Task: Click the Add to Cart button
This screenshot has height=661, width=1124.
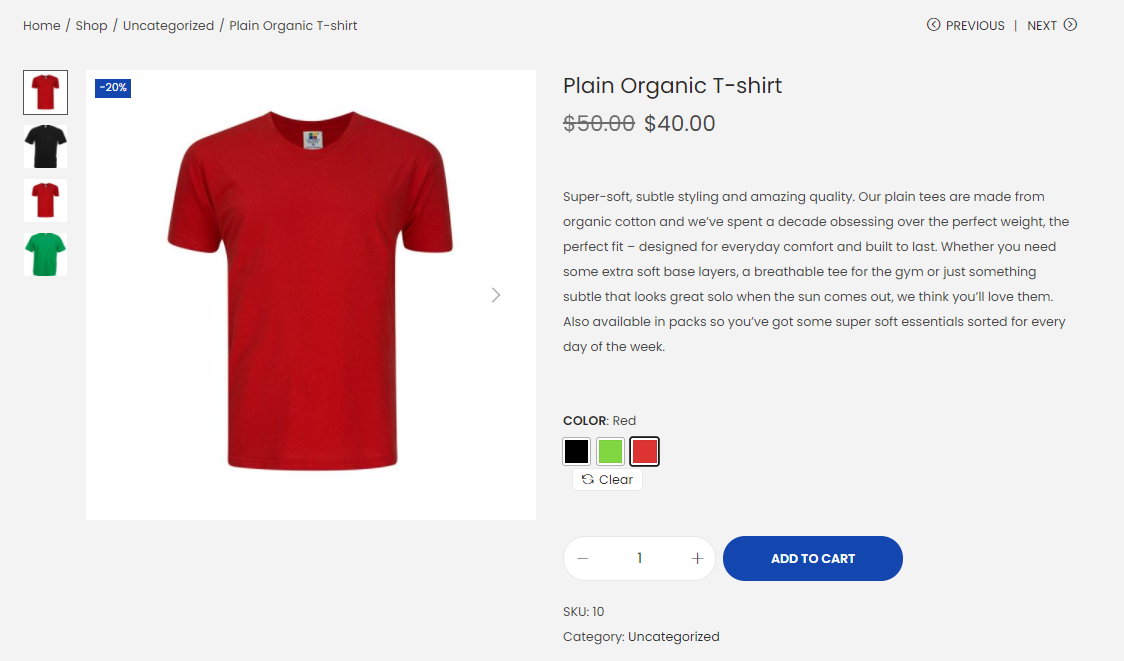Action: (x=813, y=558)
